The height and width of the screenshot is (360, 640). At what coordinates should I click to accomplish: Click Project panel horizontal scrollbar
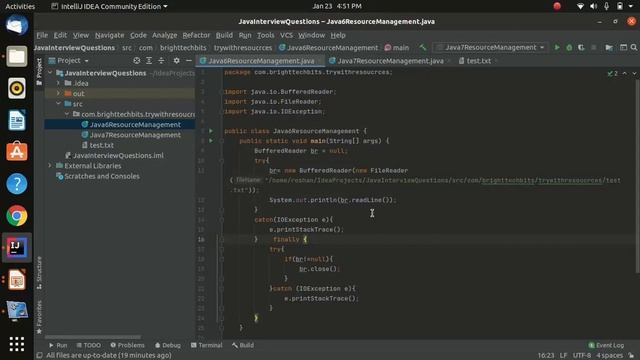click(93, 337)
